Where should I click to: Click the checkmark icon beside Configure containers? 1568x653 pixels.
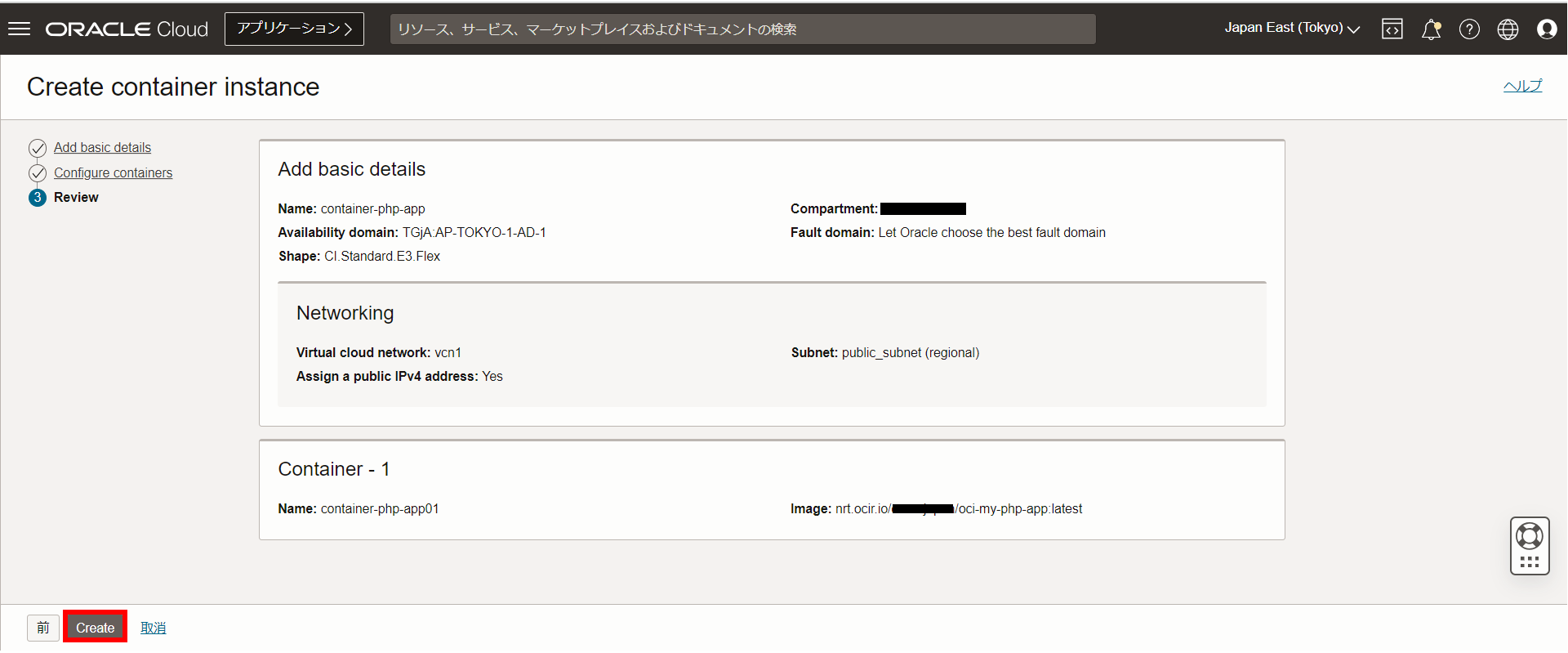(38, 173)
